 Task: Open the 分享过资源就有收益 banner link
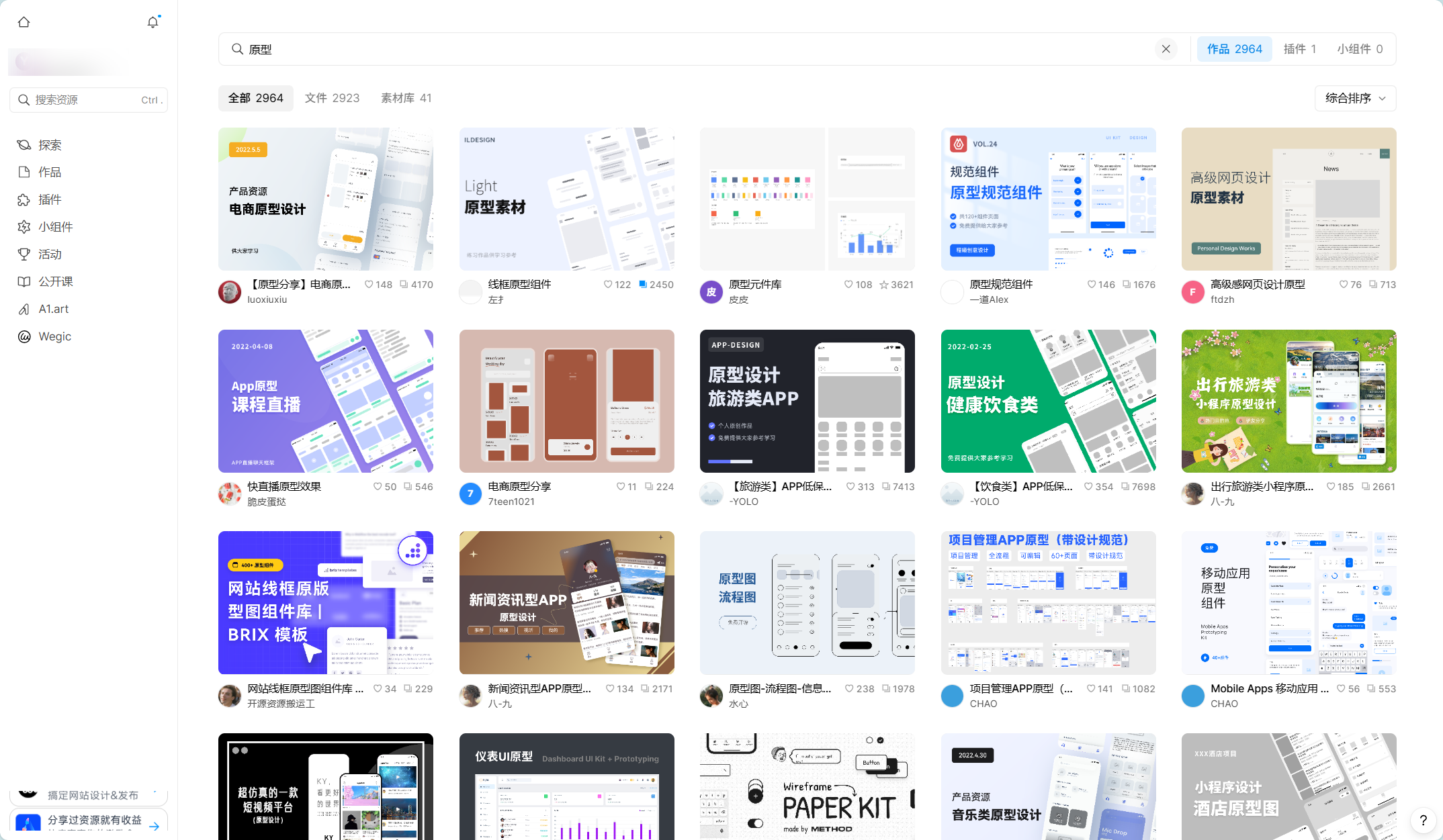point(94,821)
